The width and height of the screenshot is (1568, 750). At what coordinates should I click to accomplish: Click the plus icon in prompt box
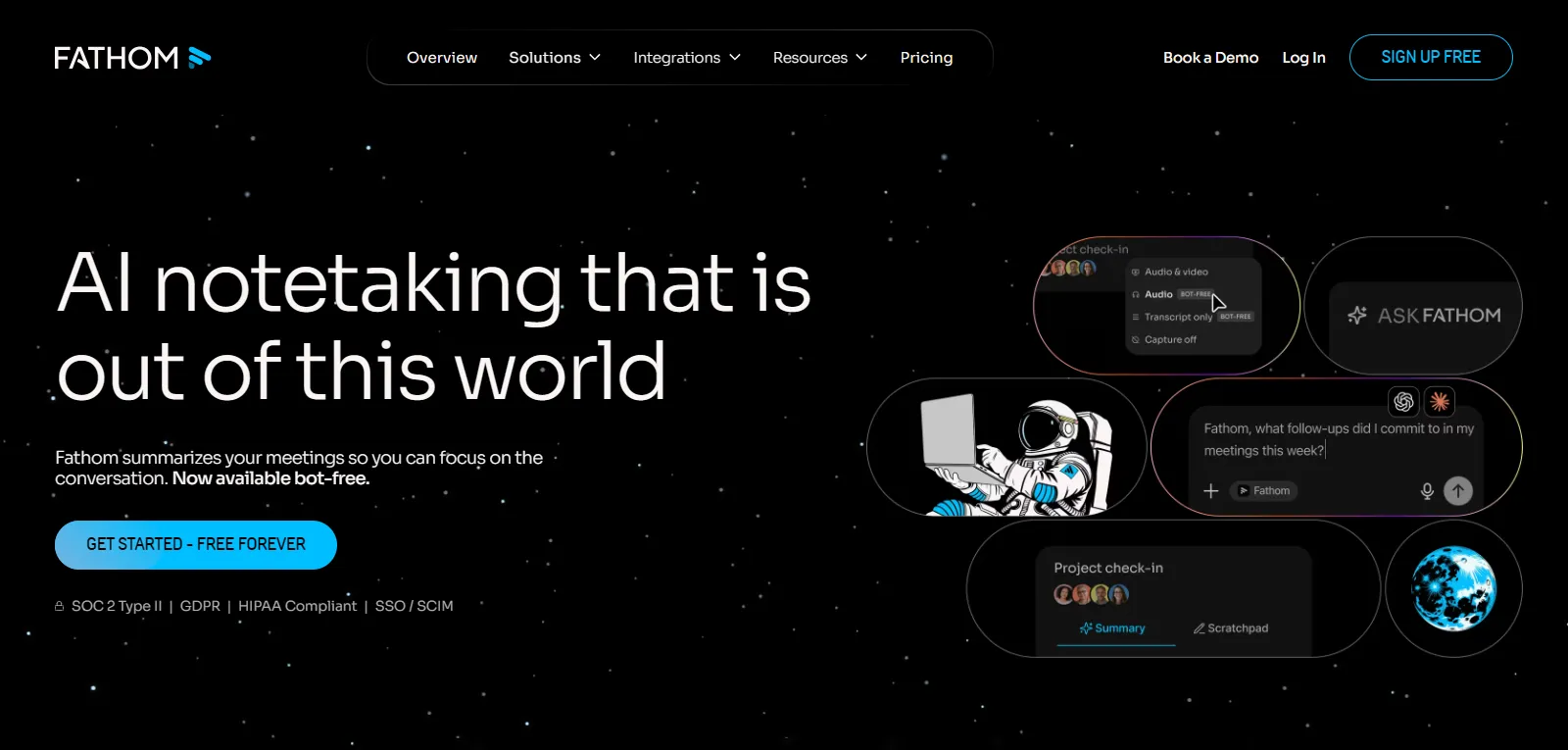pyautogui.click(x=1211, y=491)
